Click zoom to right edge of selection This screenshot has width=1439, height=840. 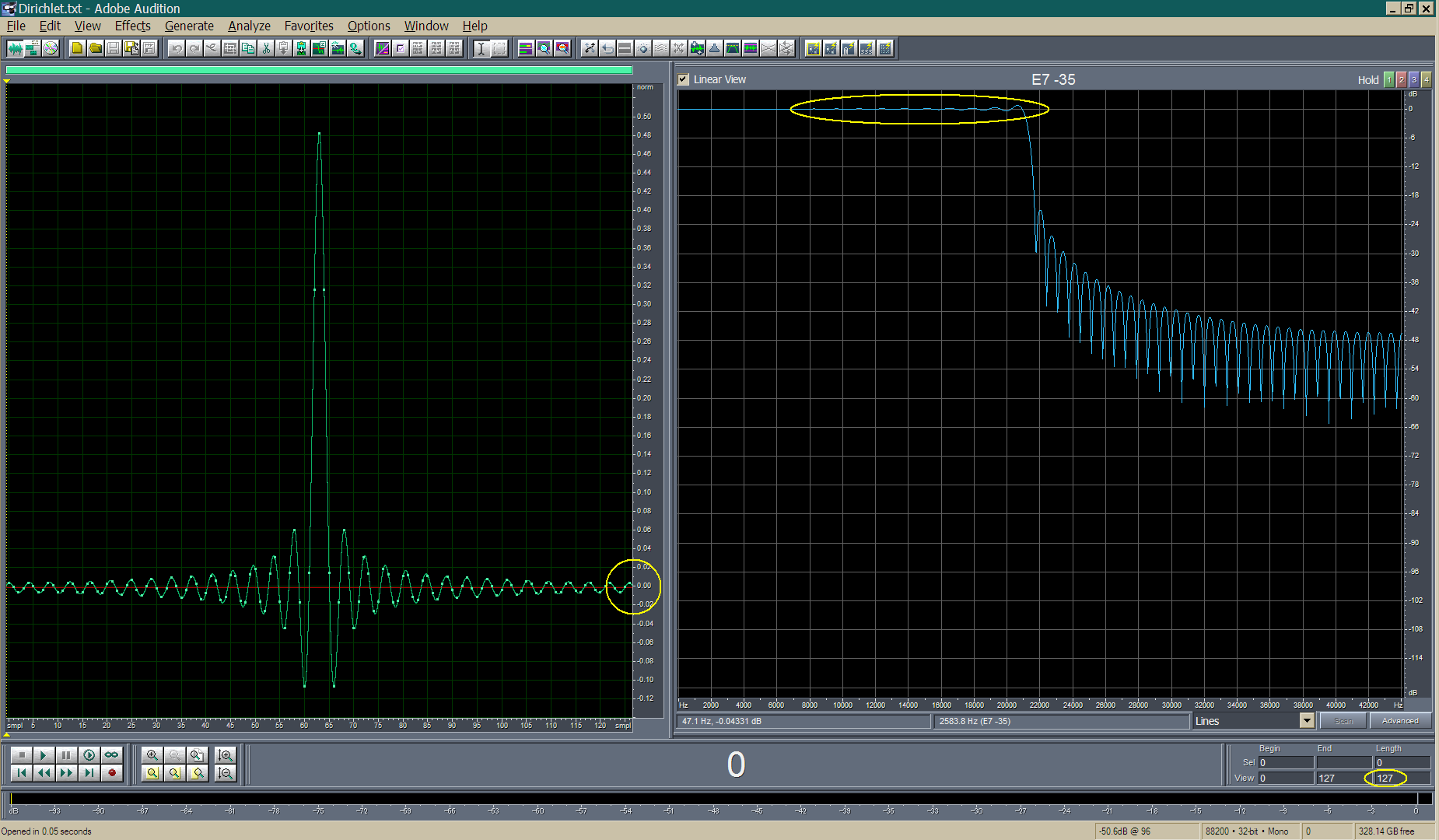pos(197,773)
